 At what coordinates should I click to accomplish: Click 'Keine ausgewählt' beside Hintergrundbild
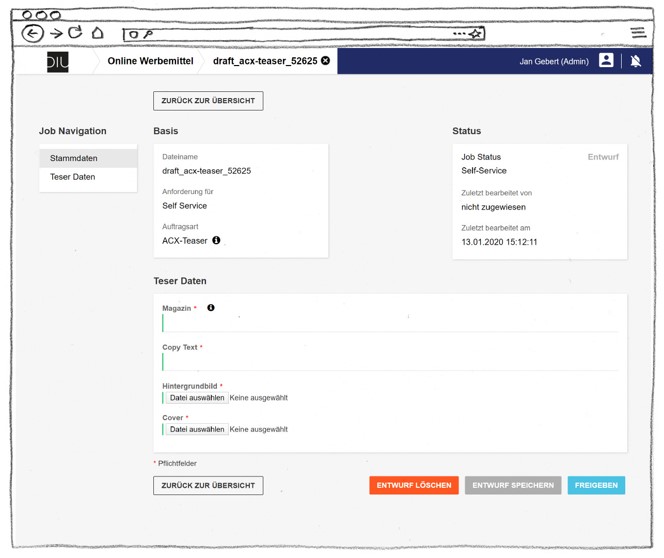pos(258,398)
